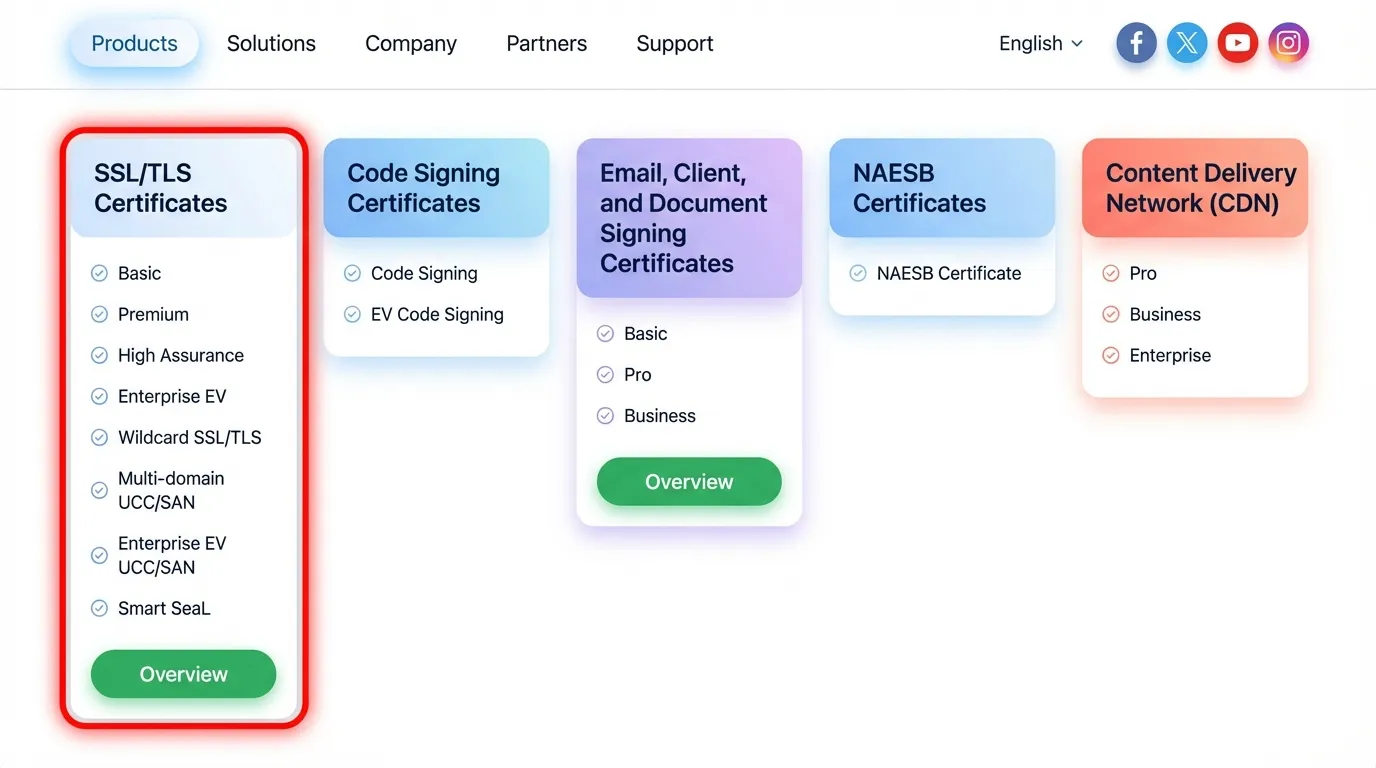Viewport: 1376px width, 768px height.
Task: Open the YouTube channel icon
Action: point(1238,43)
